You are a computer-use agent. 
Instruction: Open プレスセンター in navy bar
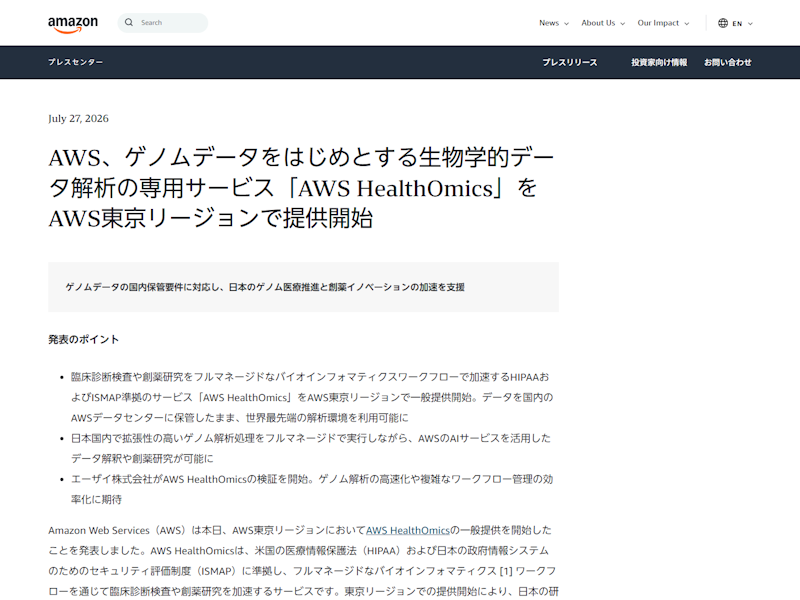tap(76, 62)
